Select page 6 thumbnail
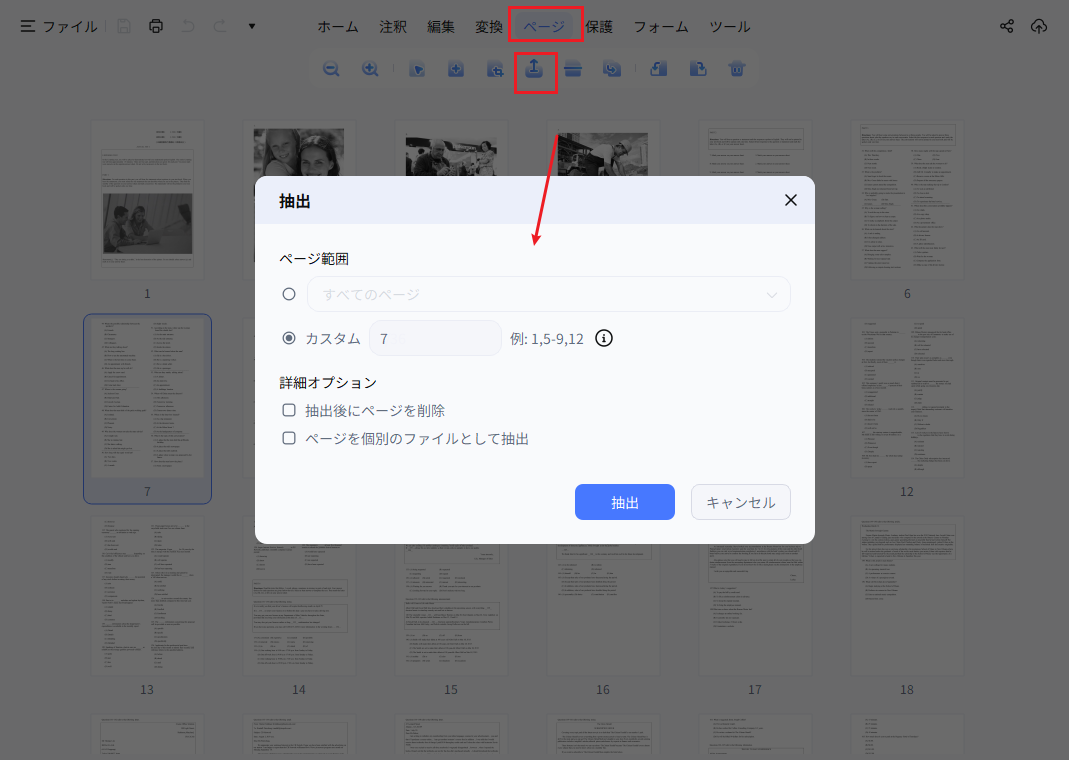The image size is (1069, 760). (x=907, y=201)
